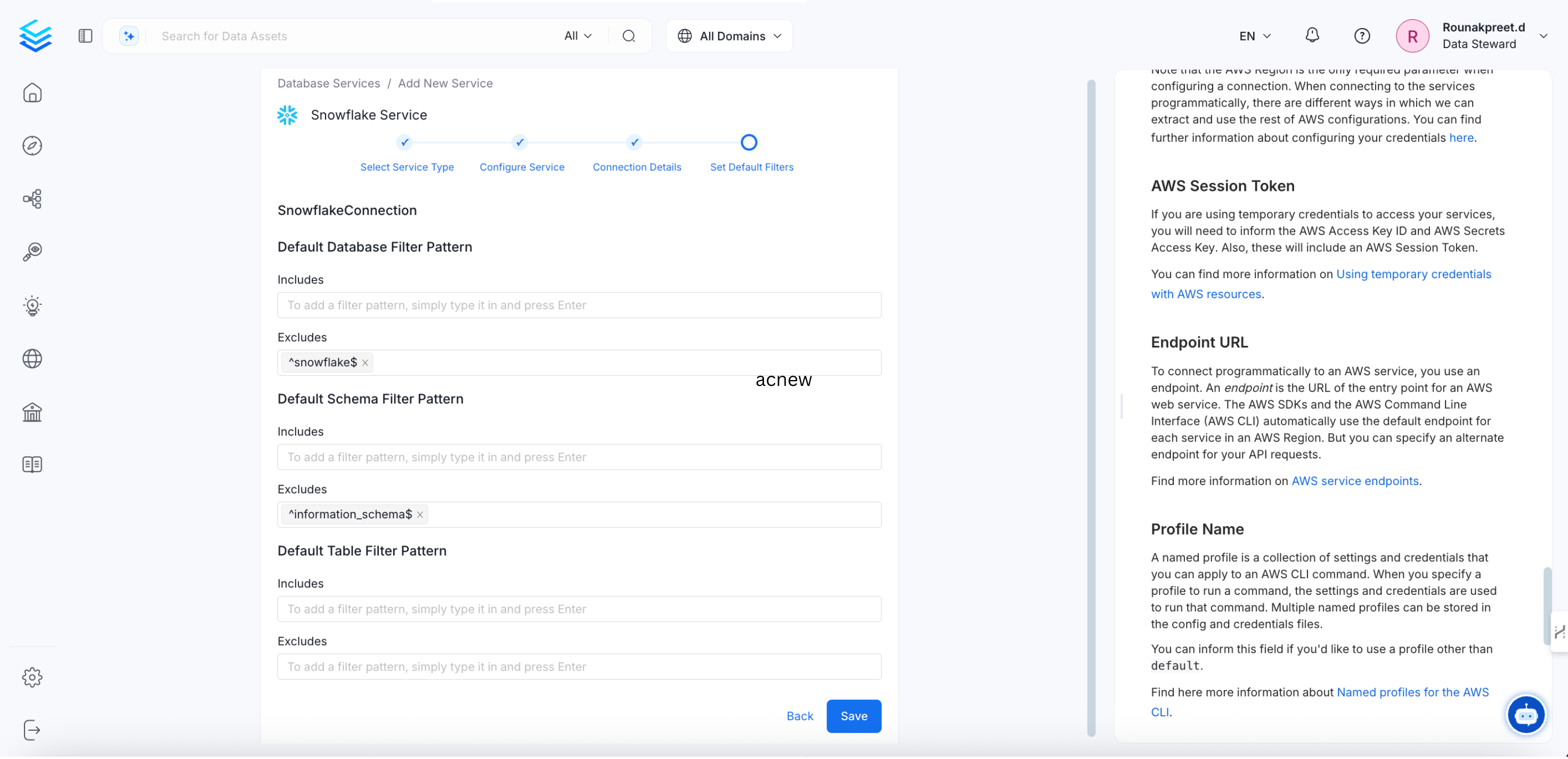Open the data lineage sidebar icon
The image size is (1568, 759).
tap(33, 199)
